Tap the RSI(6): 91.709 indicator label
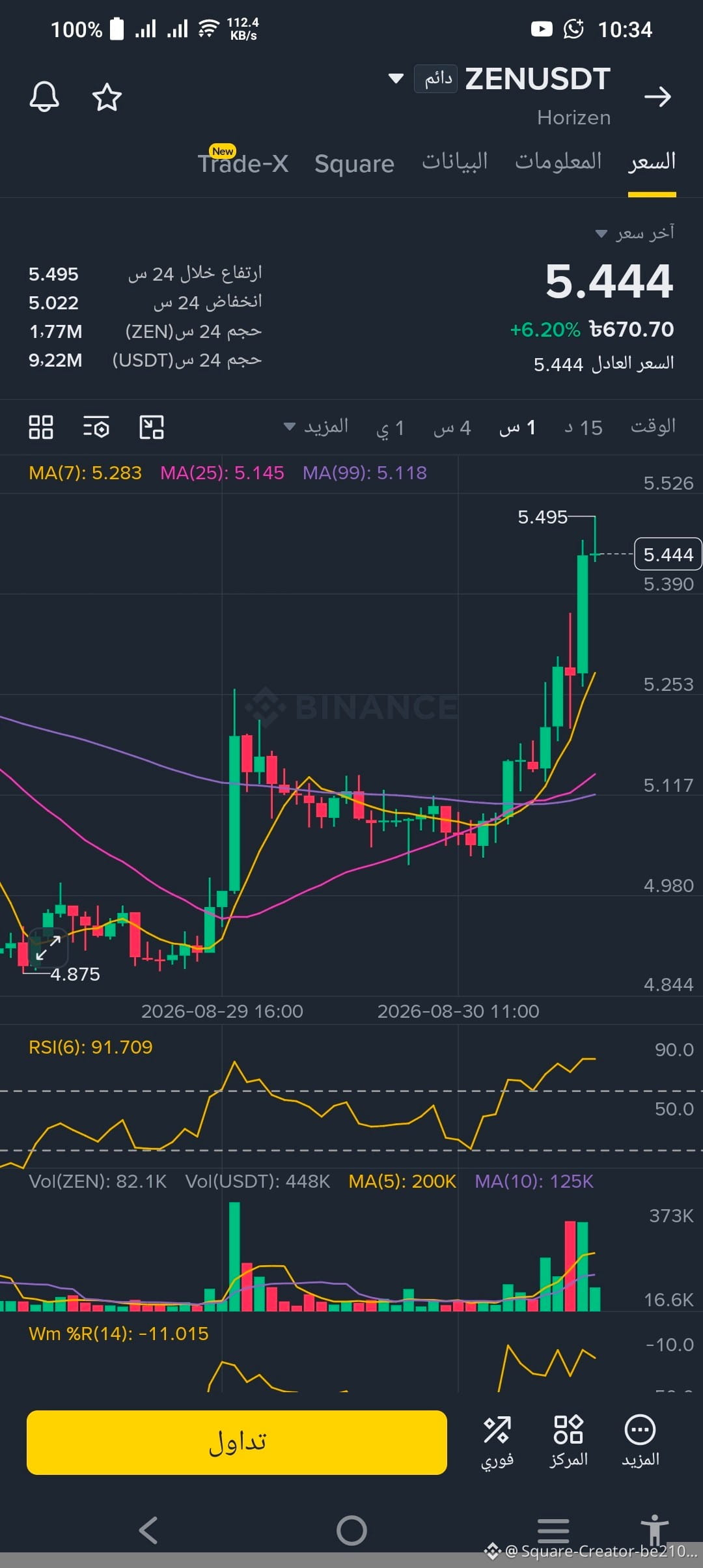The width and height of the screenshot is (703, 1568). tap(90, 1047)
